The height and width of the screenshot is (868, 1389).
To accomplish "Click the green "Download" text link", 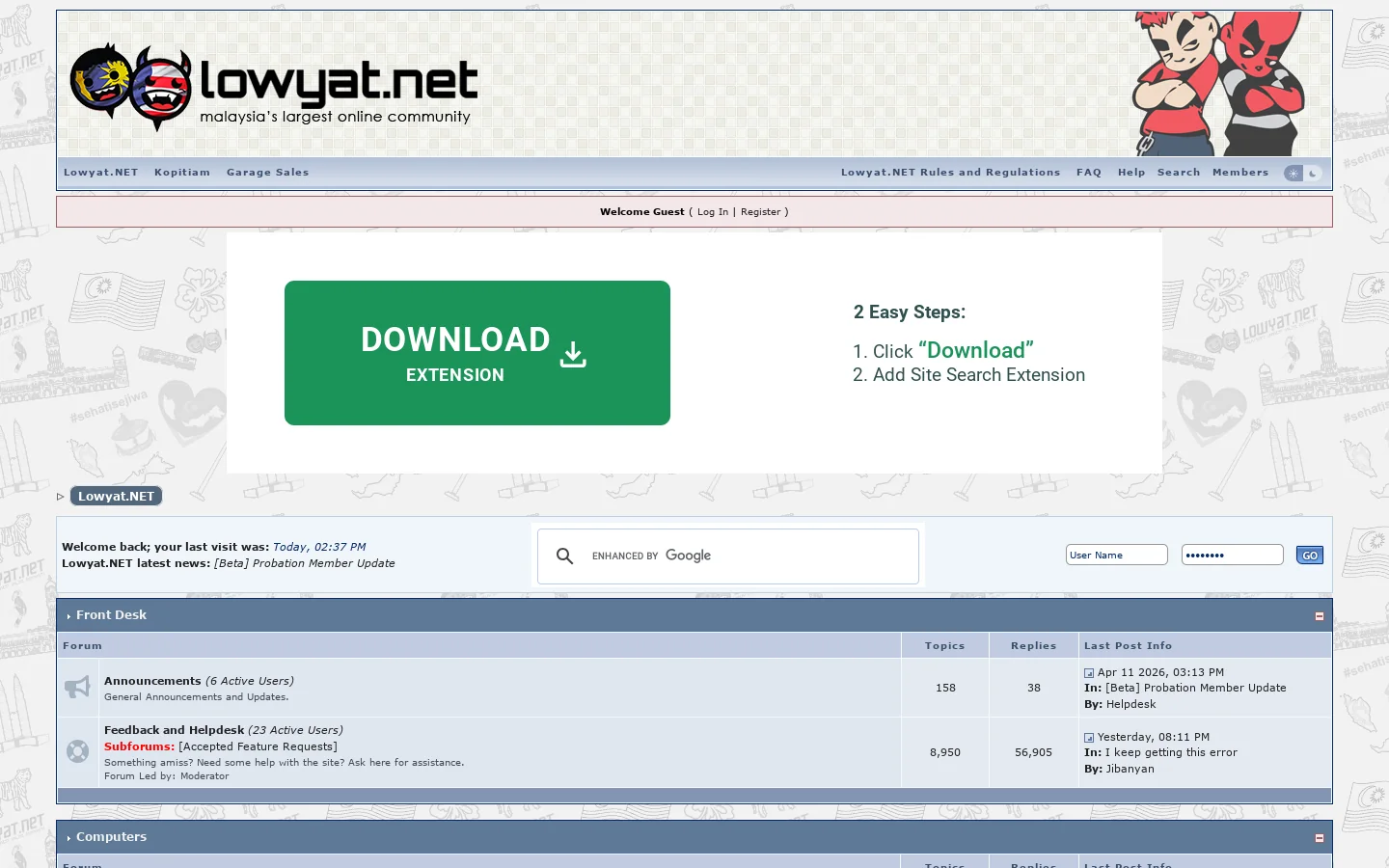I will click(975, 350).
